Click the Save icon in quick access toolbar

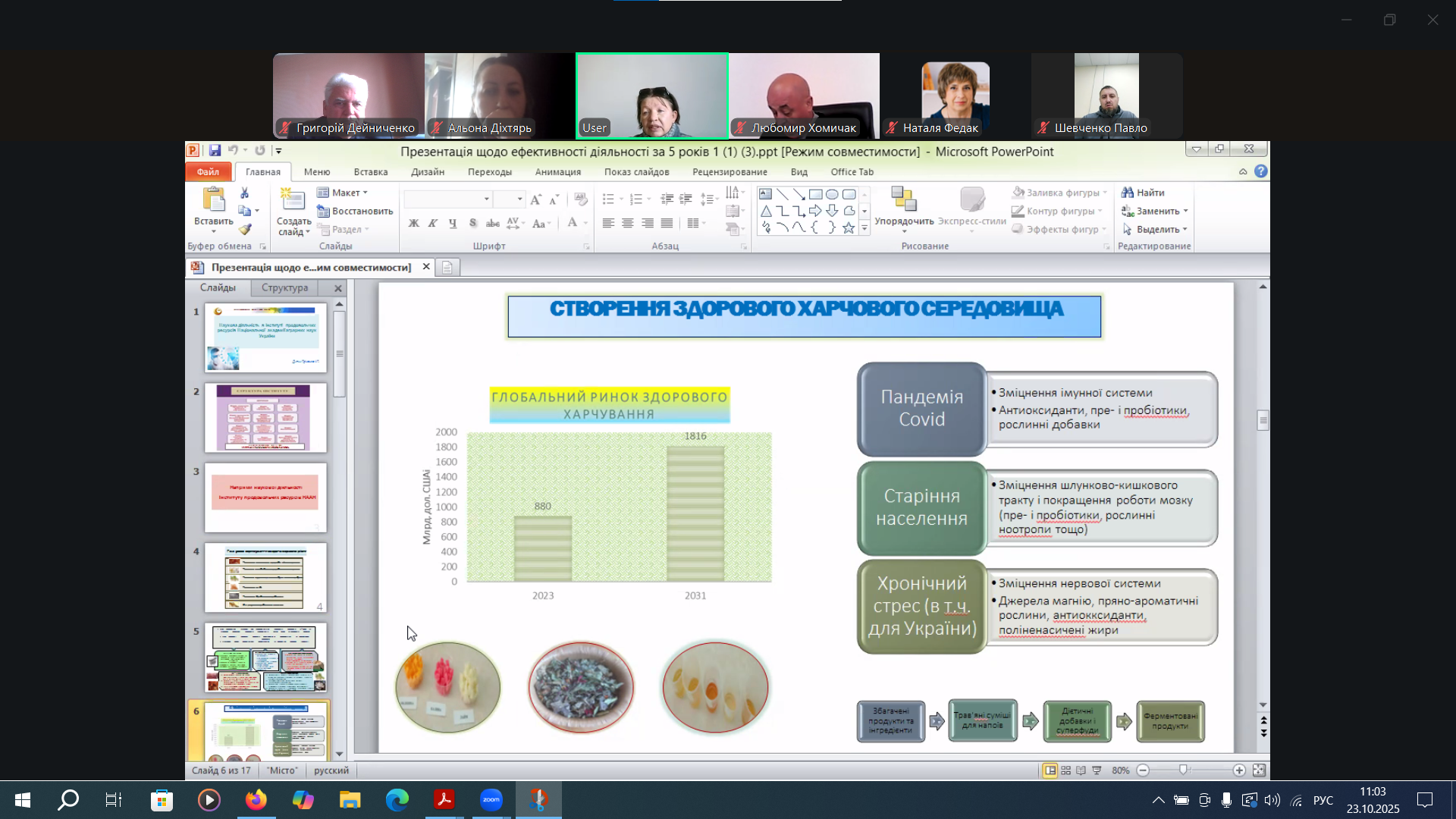[x=215, y=150]
